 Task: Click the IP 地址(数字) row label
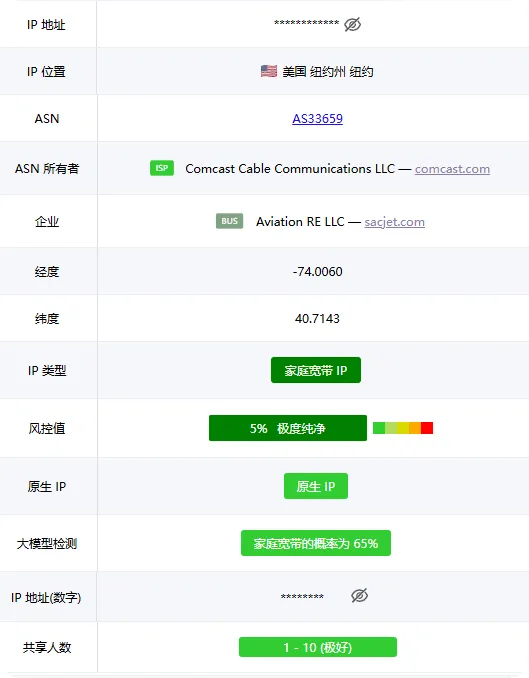(x=46, y=598)
